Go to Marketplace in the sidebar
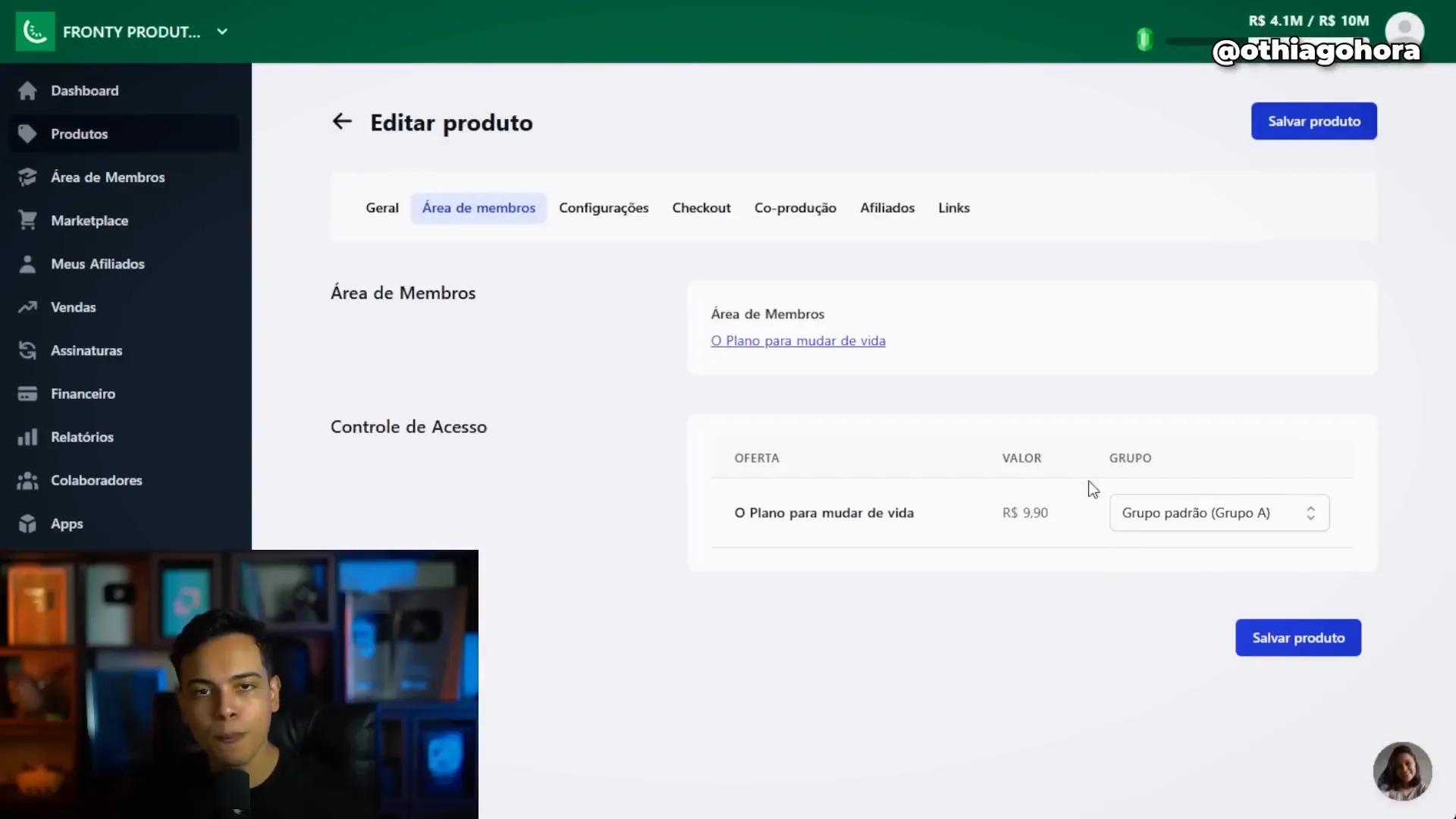 (x=124, y=221)
